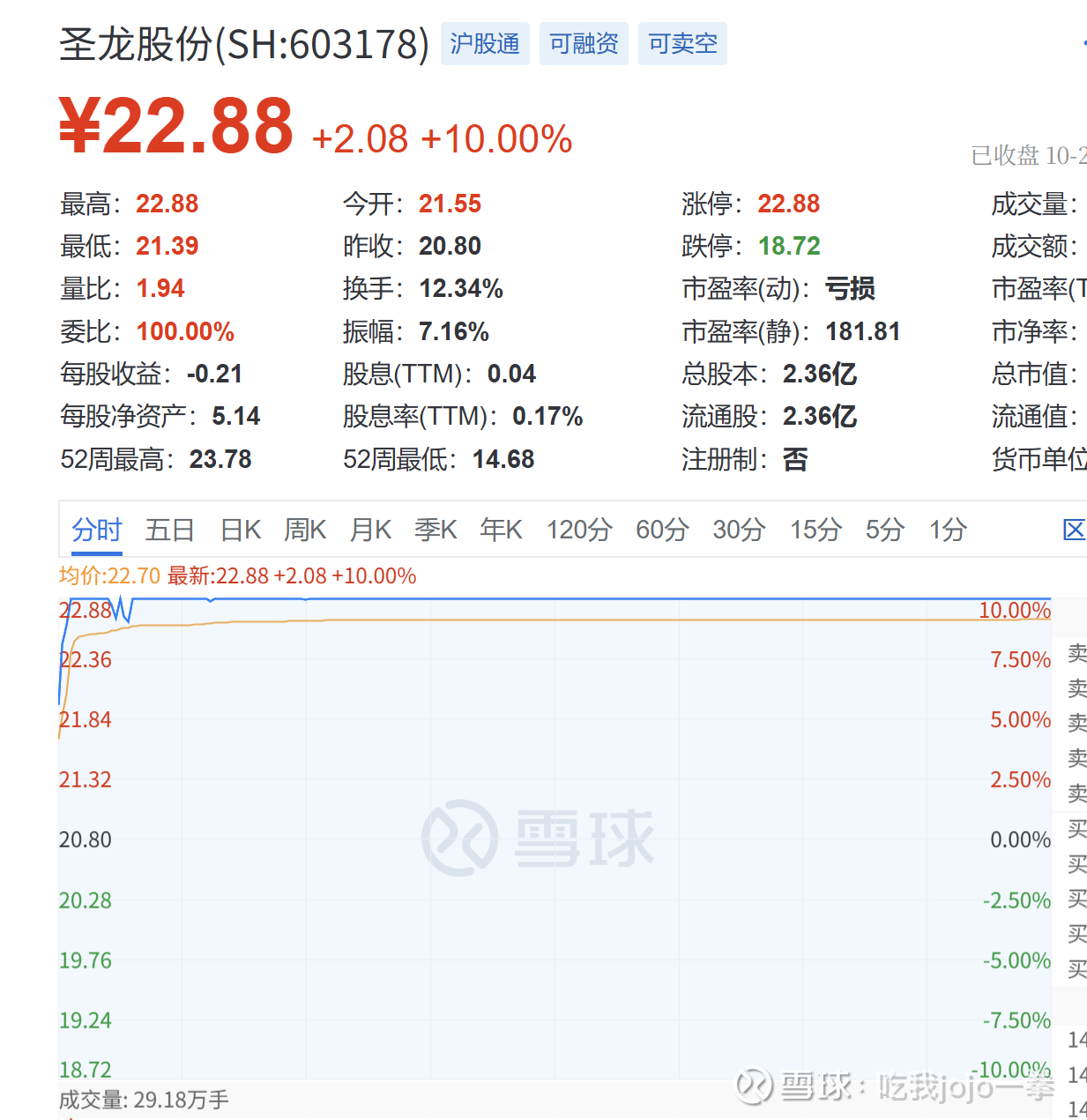Screen dimensions: 1087x1120
Task: Click the 换手 value 12.34%
Action: click(461, 288)
